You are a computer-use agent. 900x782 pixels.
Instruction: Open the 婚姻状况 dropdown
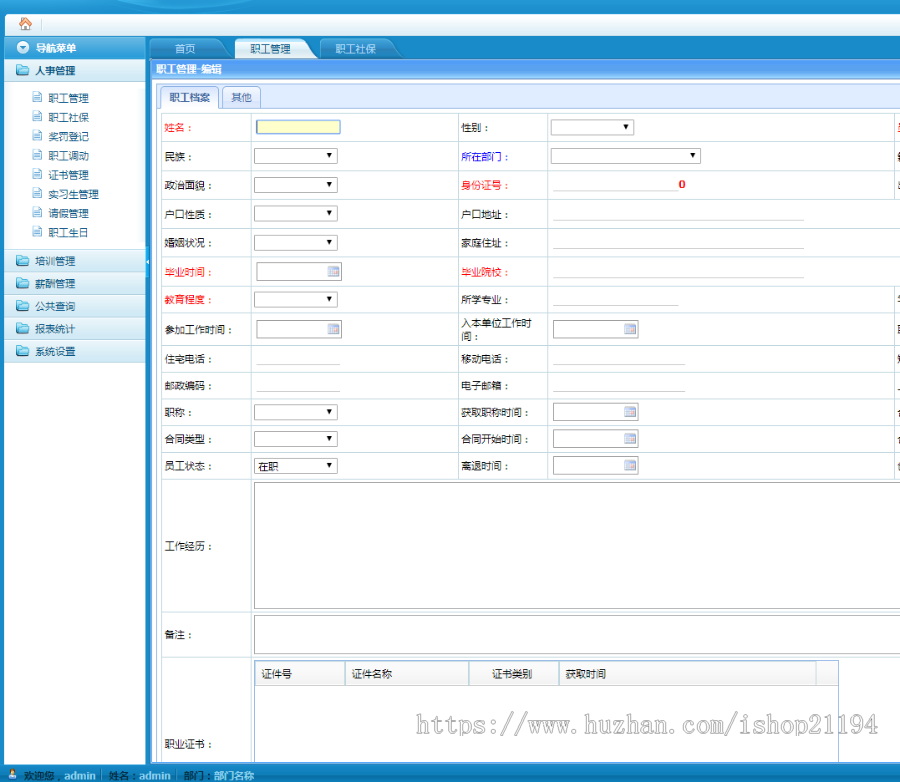click(x=296, y=242)
